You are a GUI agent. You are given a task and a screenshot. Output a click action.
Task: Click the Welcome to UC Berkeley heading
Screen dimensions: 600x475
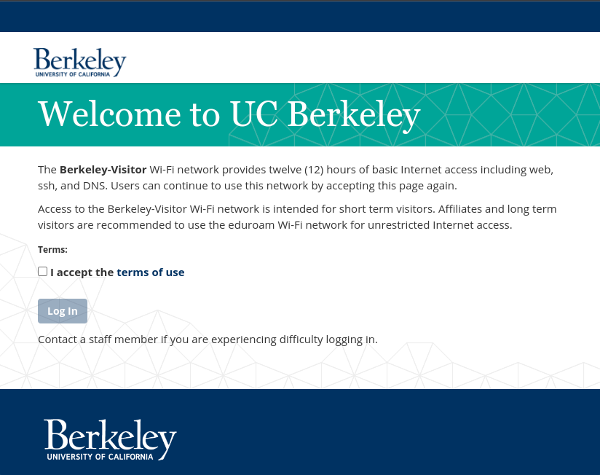tap(229, 114)
